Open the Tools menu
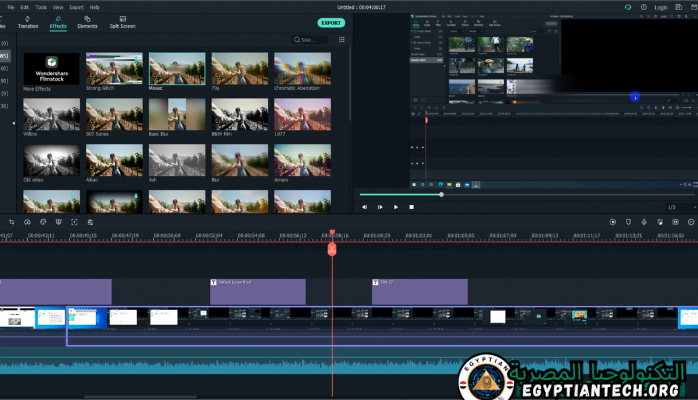Image resolution: width=698 pixels, height=400 pixels. pyautogui.click(x=41, y=7)
